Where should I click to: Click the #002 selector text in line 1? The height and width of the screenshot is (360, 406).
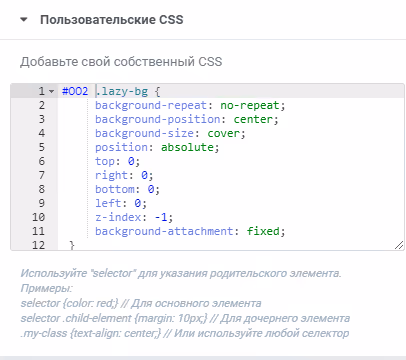pyautogui.click(x=75, y=91)
